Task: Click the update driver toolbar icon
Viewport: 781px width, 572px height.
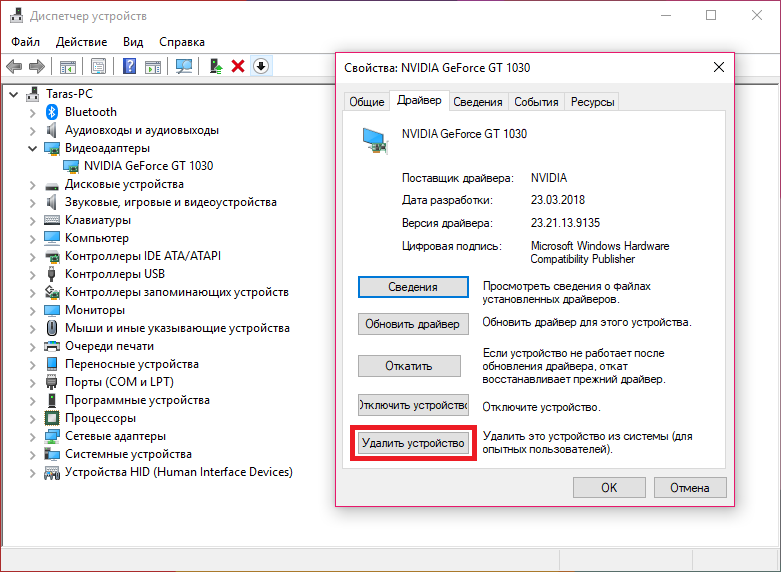Action: coord(216,66)
